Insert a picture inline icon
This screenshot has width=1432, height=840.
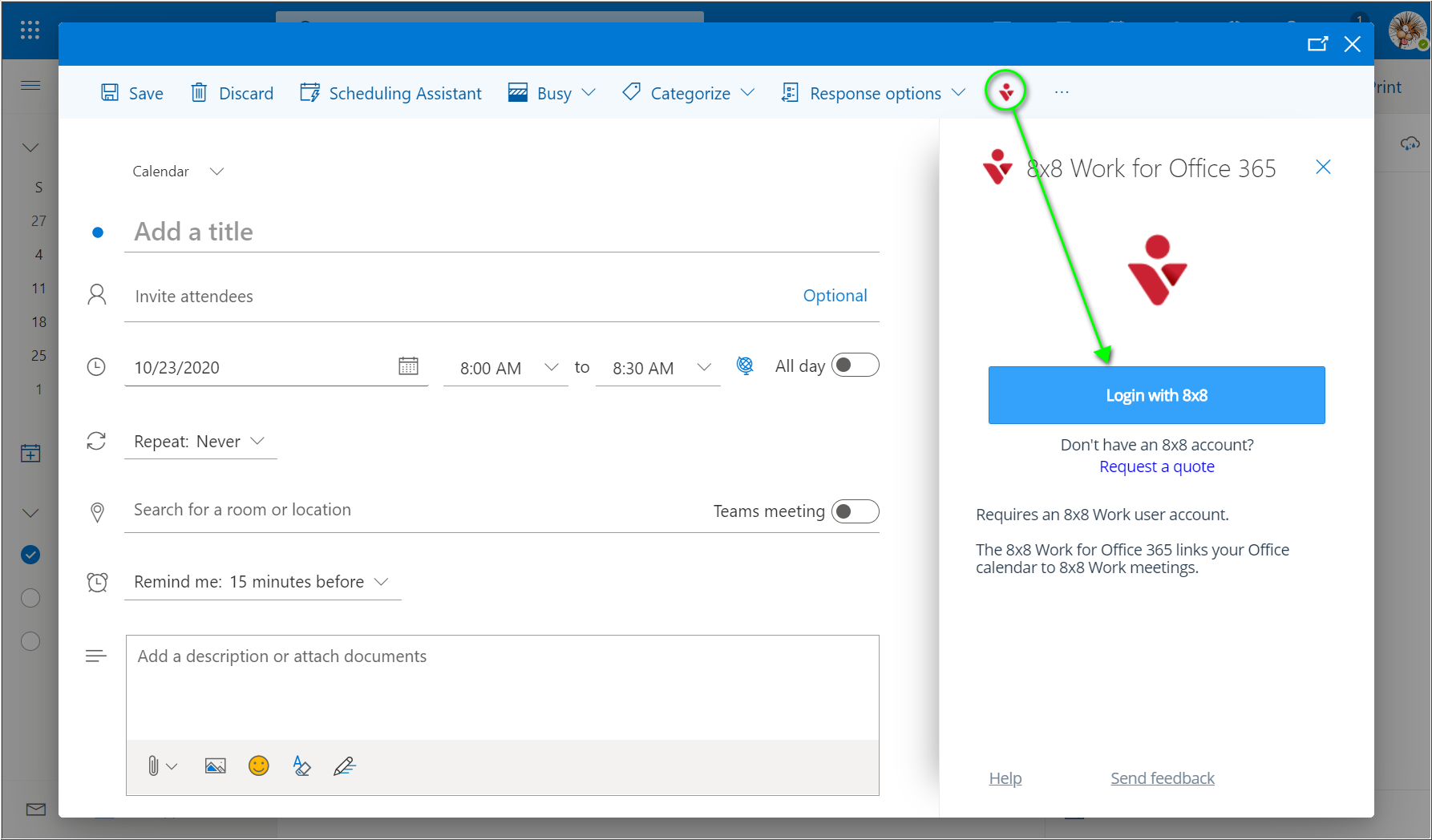click(215, 766)
